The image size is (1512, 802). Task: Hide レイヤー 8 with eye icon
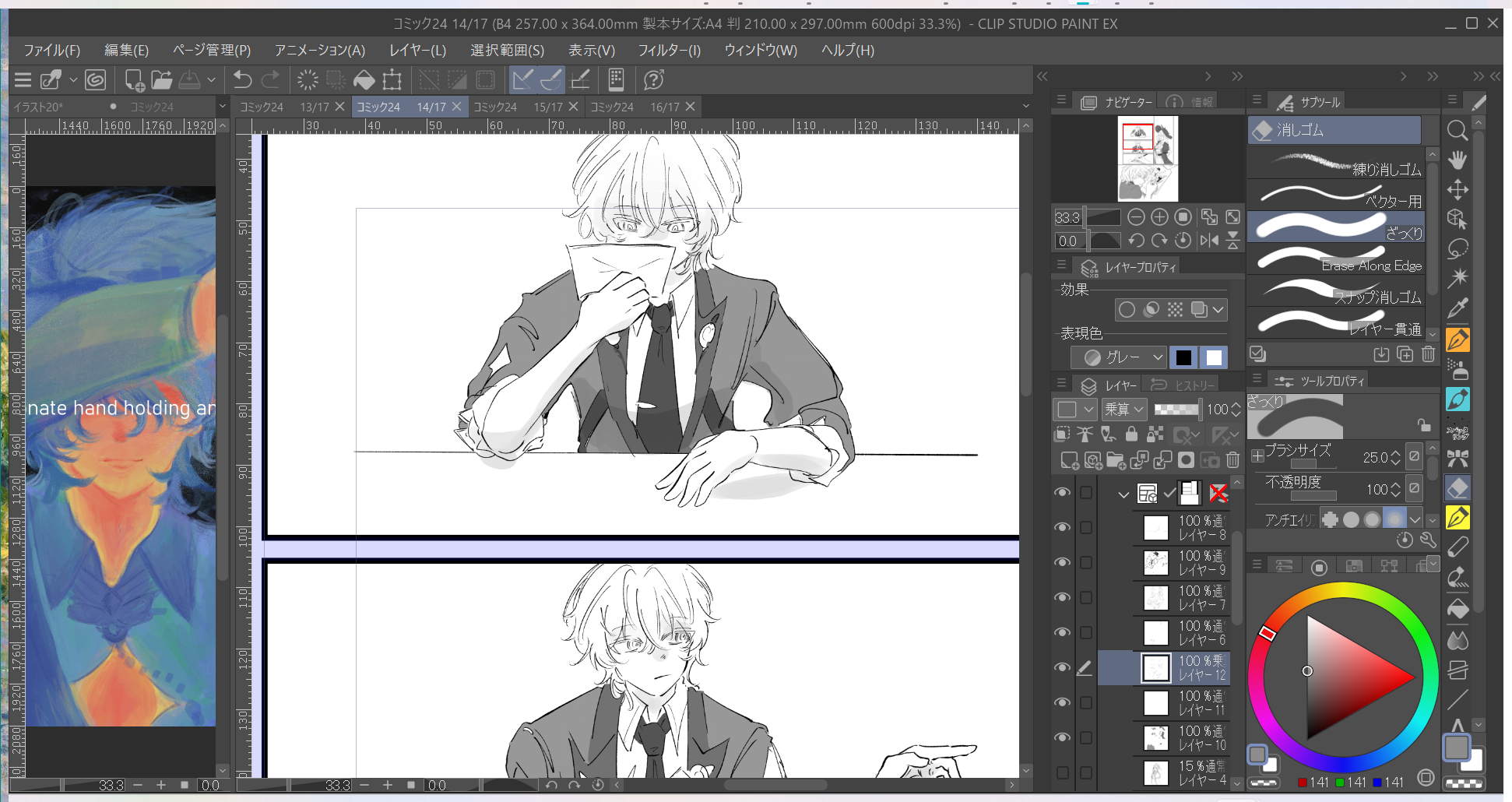pyautogui.click(x=1062, y=528)
